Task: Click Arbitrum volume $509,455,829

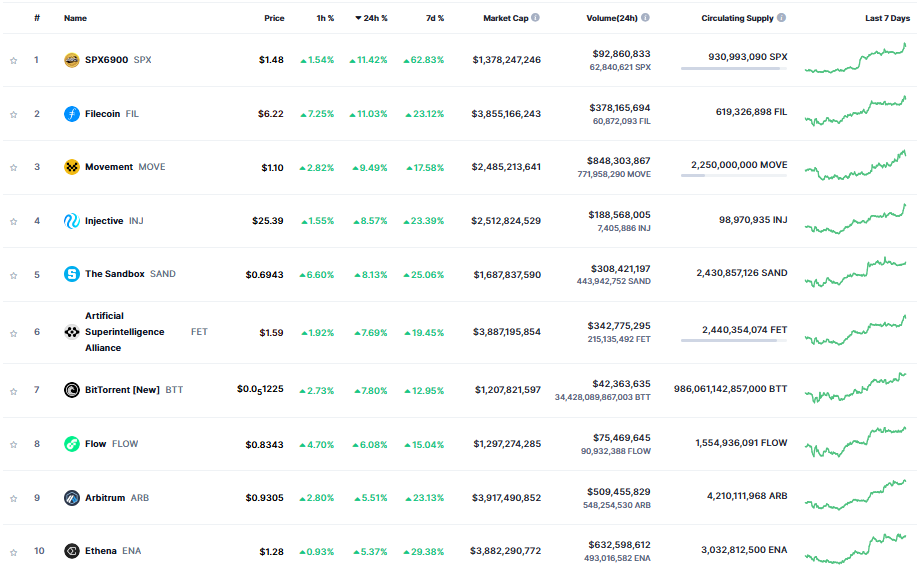Action: [619, 492]
